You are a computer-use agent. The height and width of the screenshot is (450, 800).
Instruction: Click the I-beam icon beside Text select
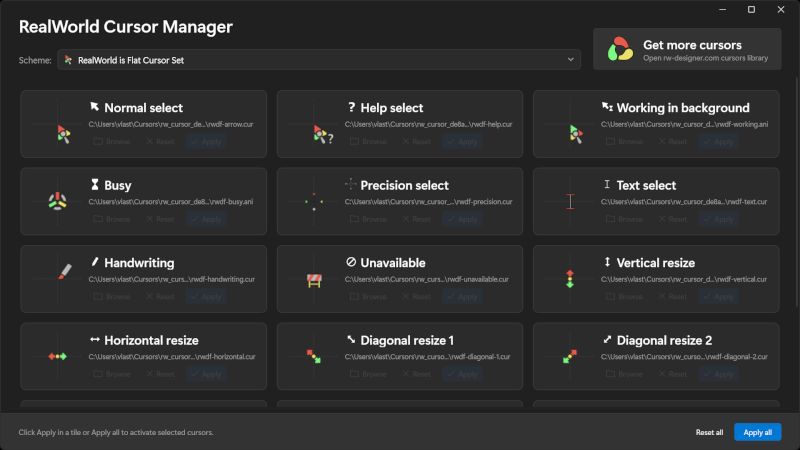(x=607, y=184)
